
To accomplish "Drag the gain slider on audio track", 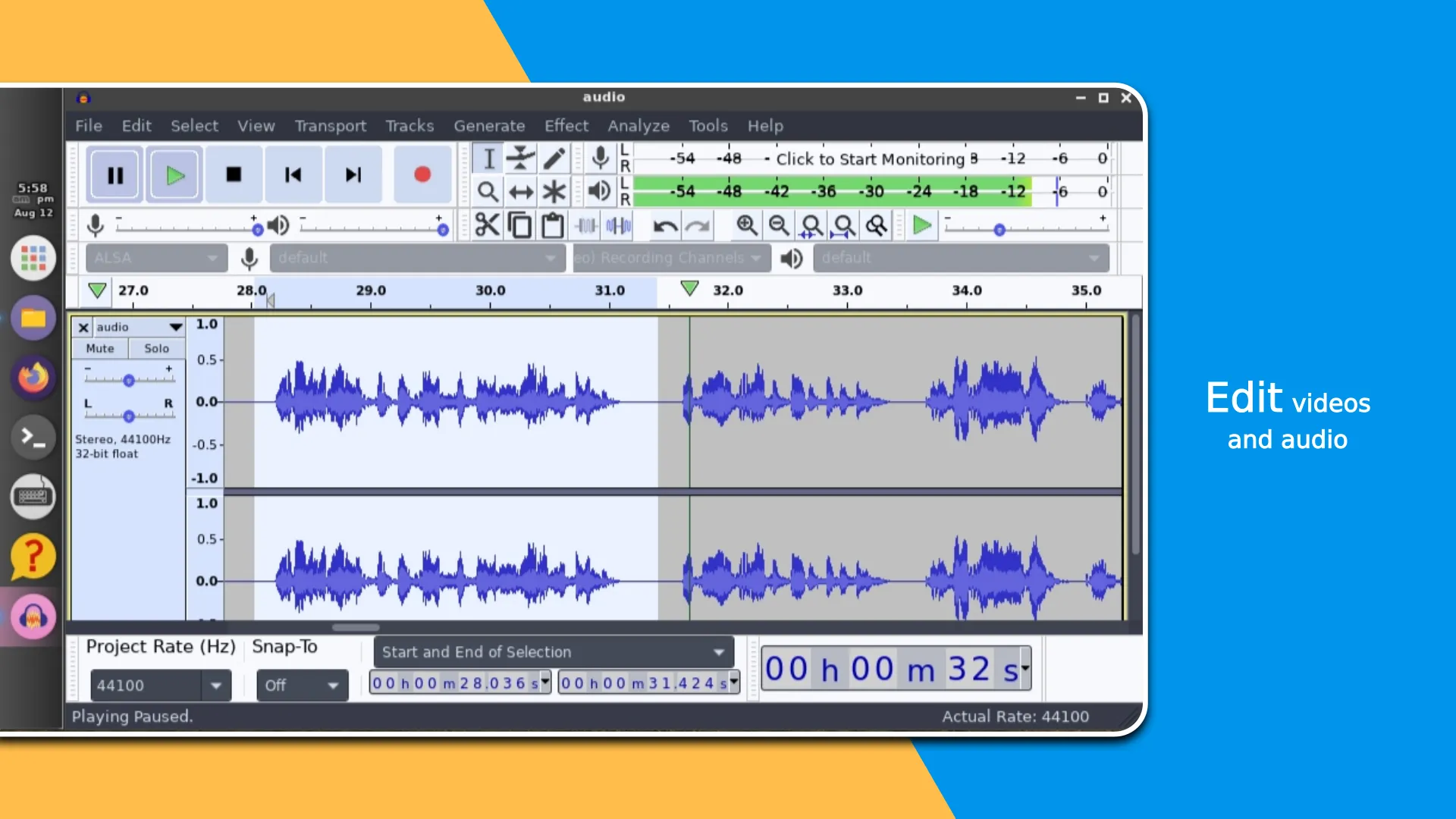I will pos(129,381).
